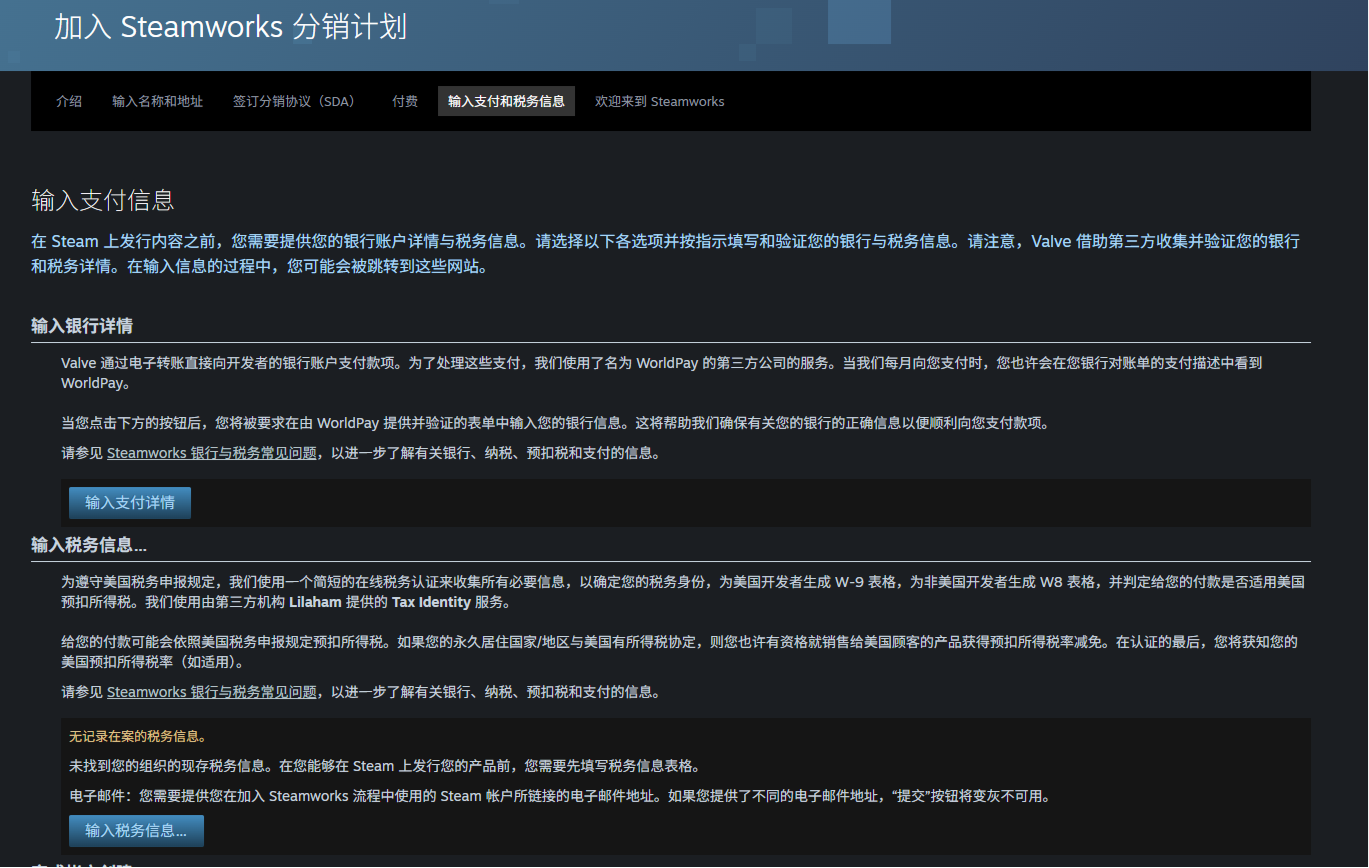Switch to the 付费 tab
This screenshot has width=1369, height=868.
405,101
